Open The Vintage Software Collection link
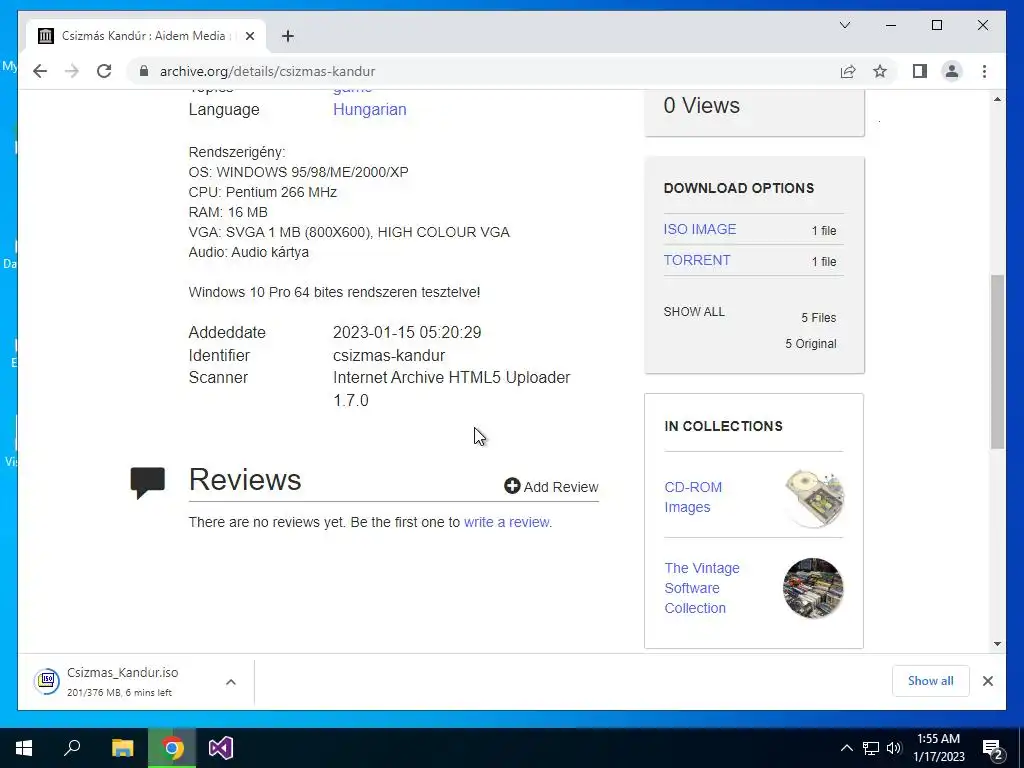 coord(702,588)
